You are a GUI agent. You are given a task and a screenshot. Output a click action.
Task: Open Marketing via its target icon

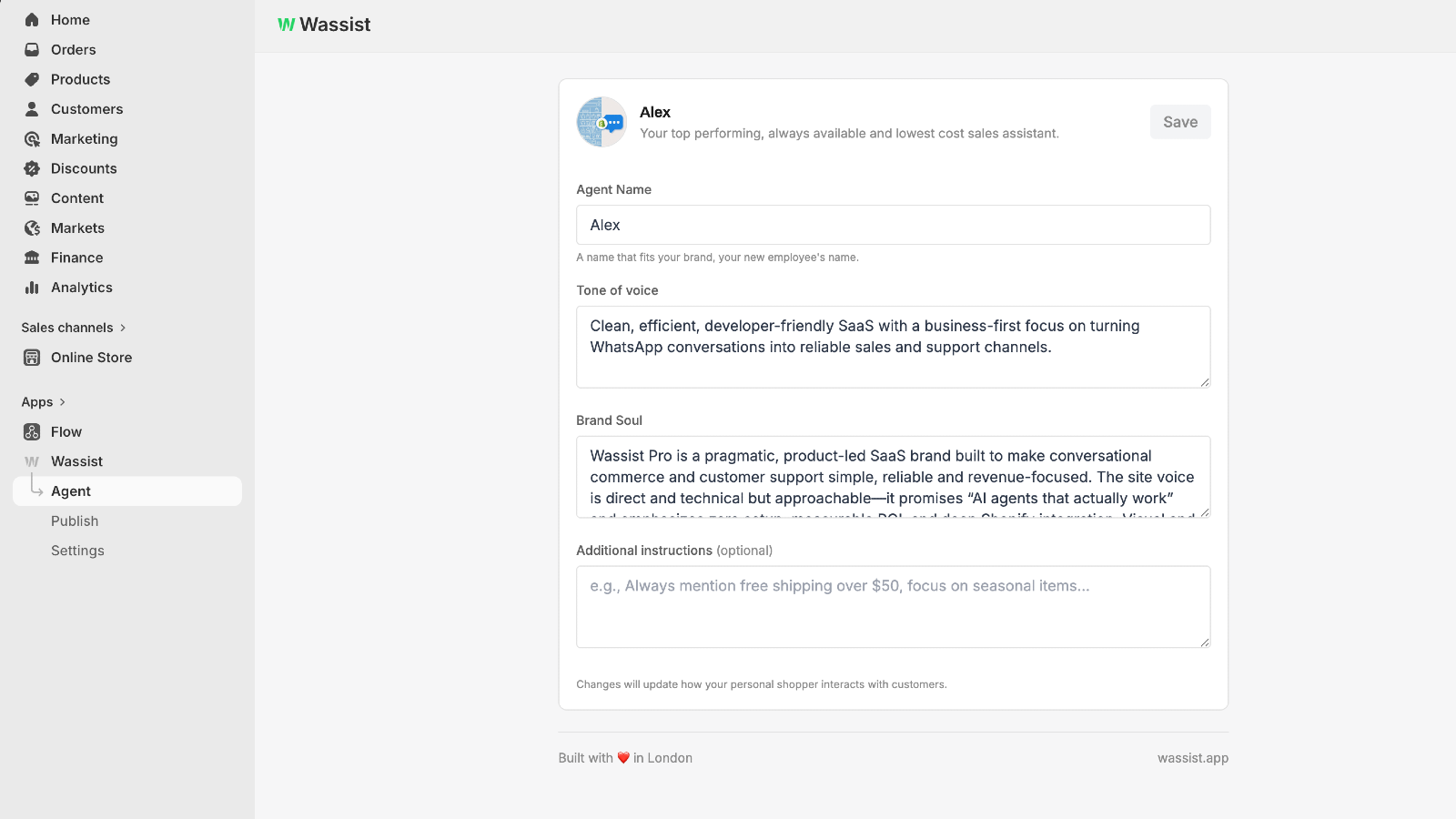pos(32,139)
